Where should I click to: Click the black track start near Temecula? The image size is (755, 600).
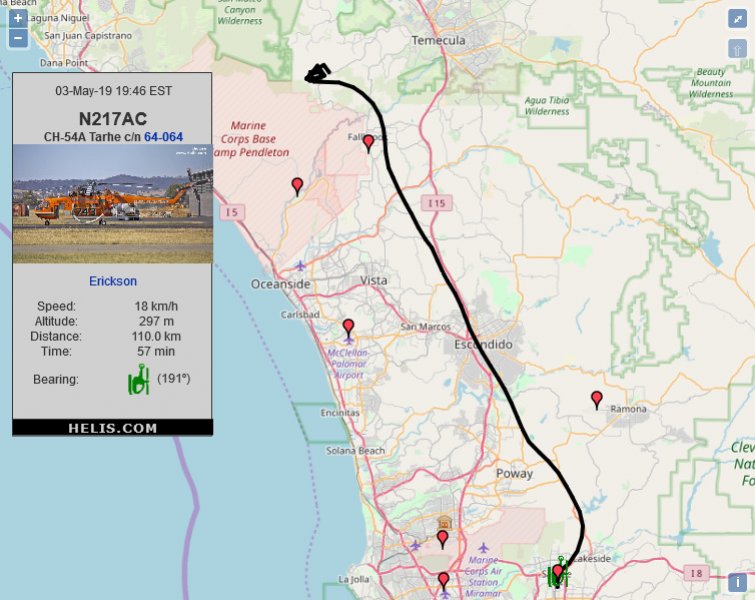pyautogui.click(x=319, y=74)
